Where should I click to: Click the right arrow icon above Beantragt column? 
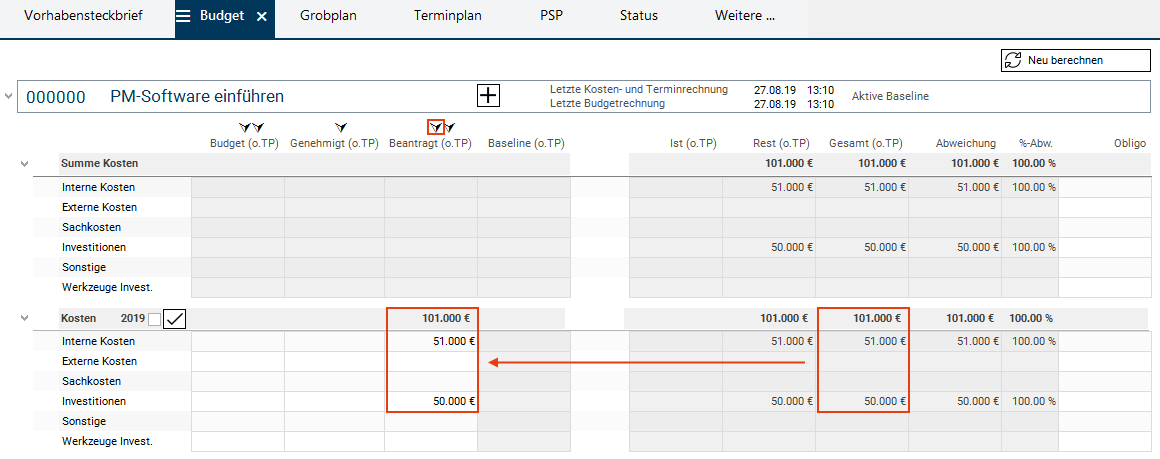coord(450,128)
